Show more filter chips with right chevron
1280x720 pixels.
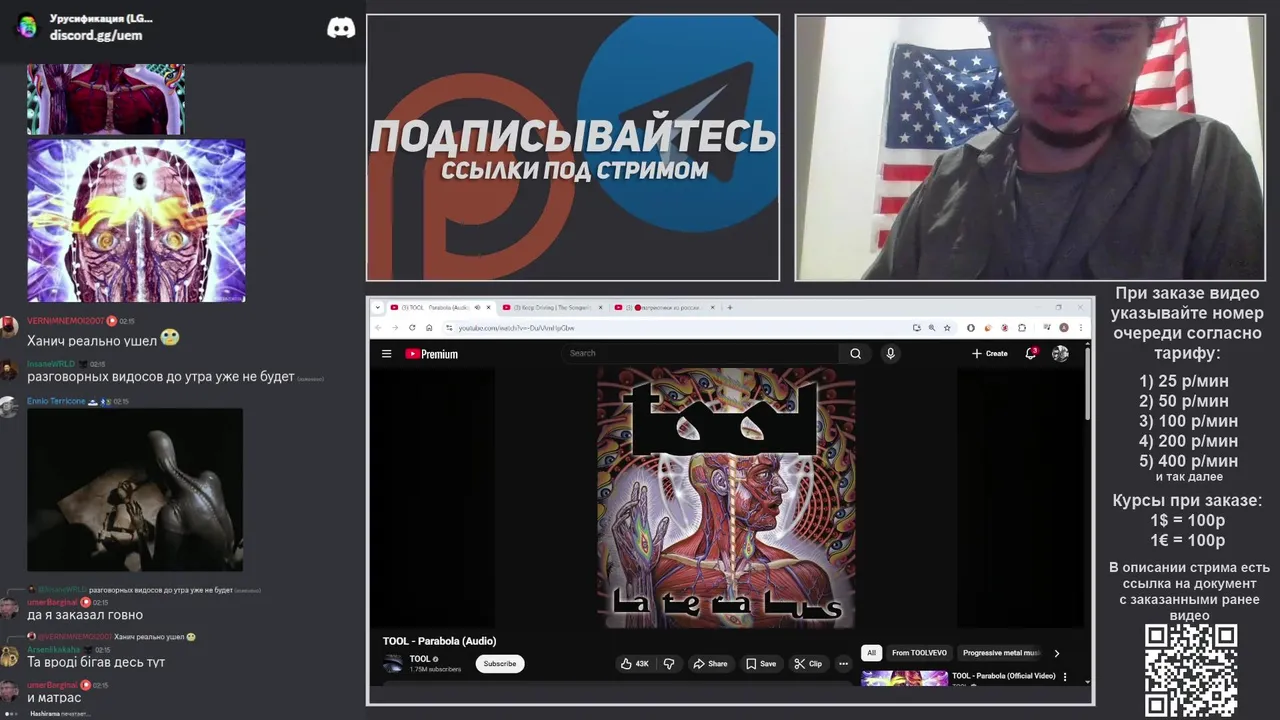tap(1057, 653)
